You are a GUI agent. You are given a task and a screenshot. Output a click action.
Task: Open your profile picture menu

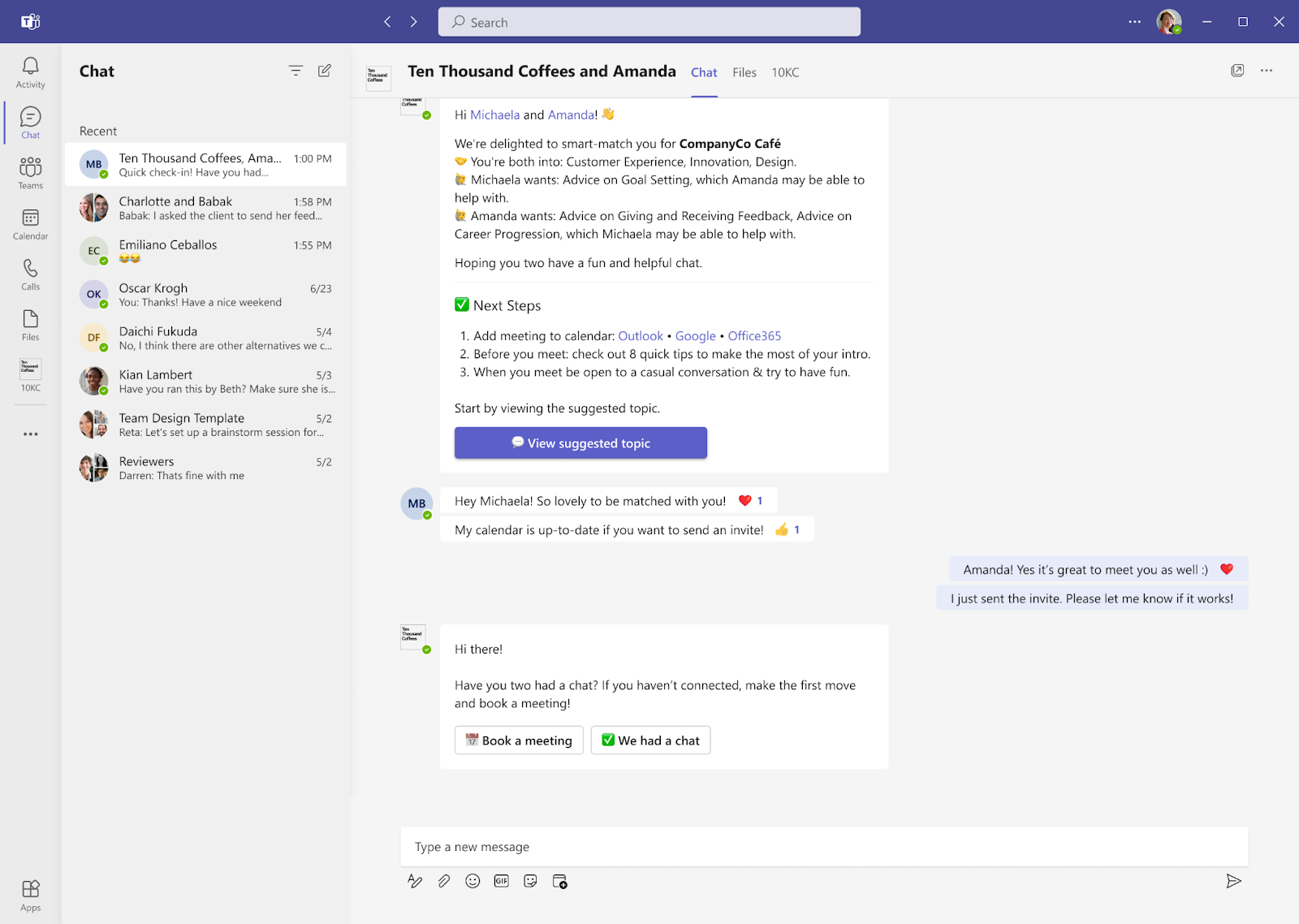coord(1168,22)
